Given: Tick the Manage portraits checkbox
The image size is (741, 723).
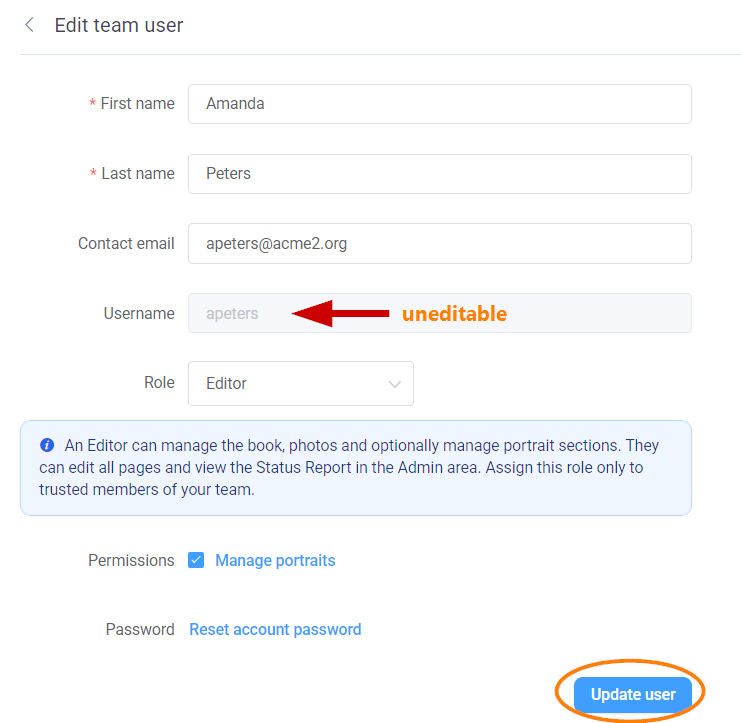Looking at the screenshot, I should click(196, 560).
